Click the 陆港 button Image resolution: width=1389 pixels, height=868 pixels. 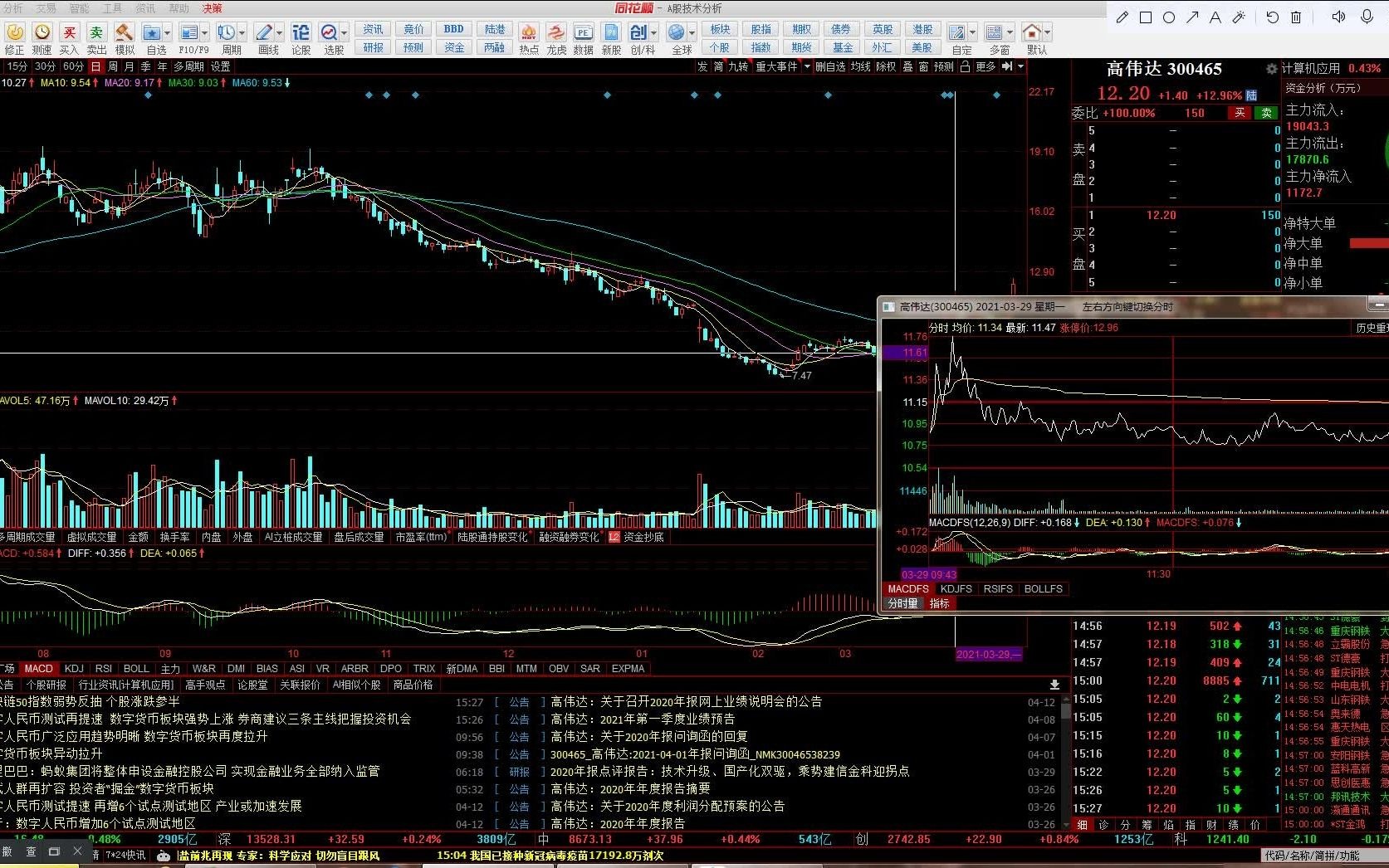click(x=495, y=29)
